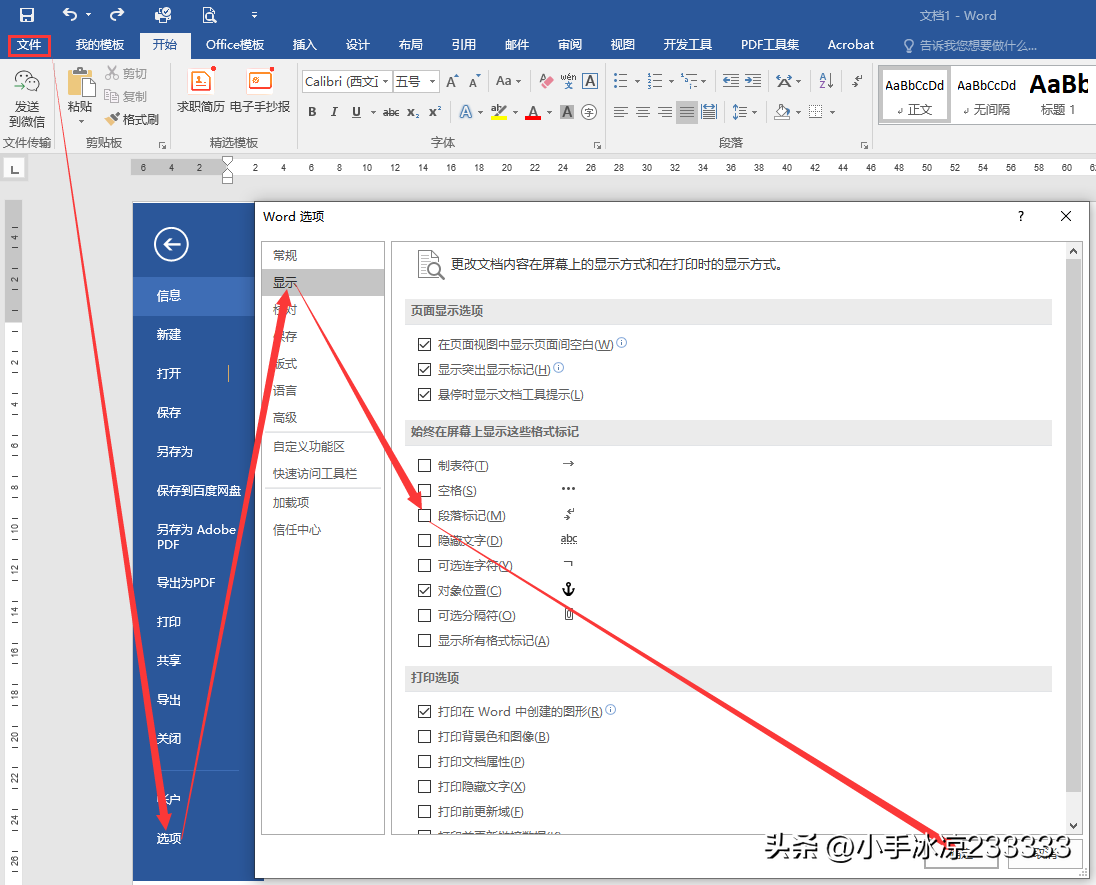The image size is (1096, 885).
Task: Click the back arrow in File menu
Action: click(x=171, y=245)
